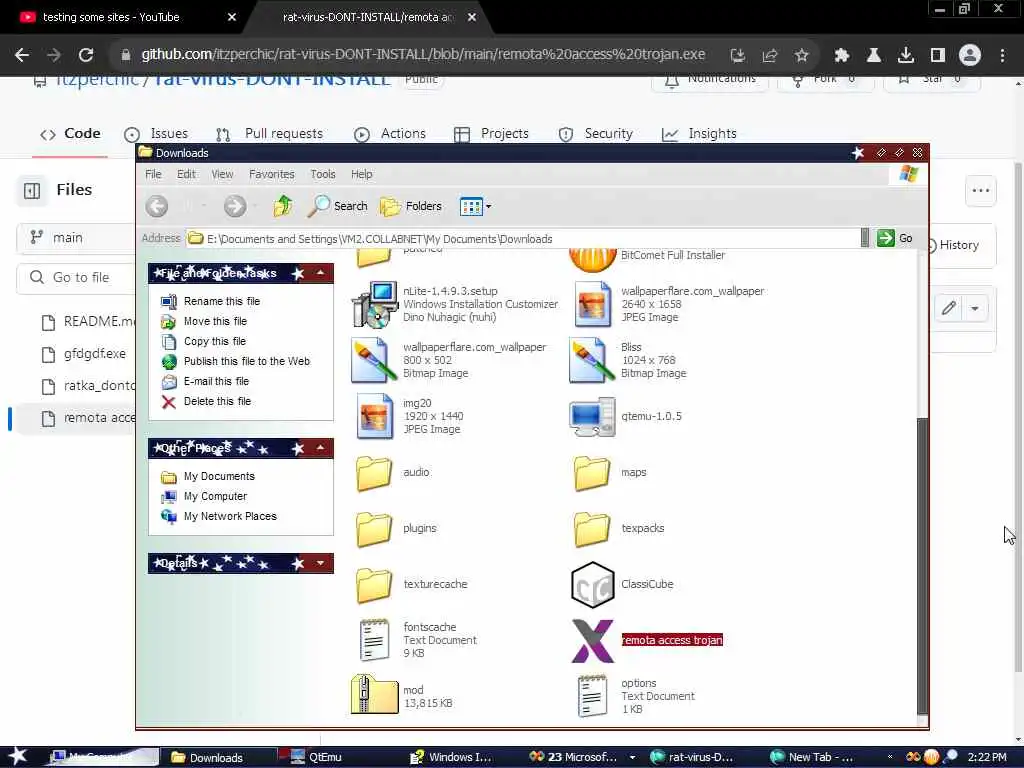Reload the GitHub page in Chrome
The height and width of the screenshot is (768, 1024).
pos(86,55)
